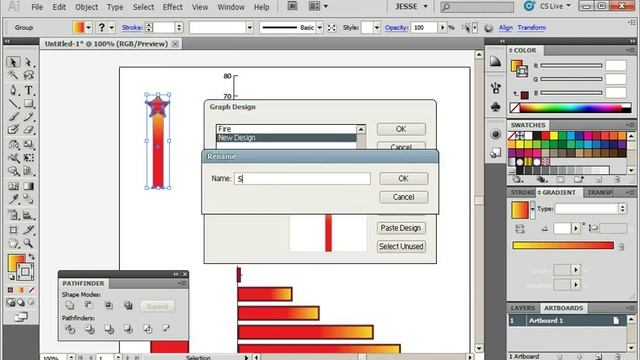Select the Eyedropper tool

pos(13,199)
